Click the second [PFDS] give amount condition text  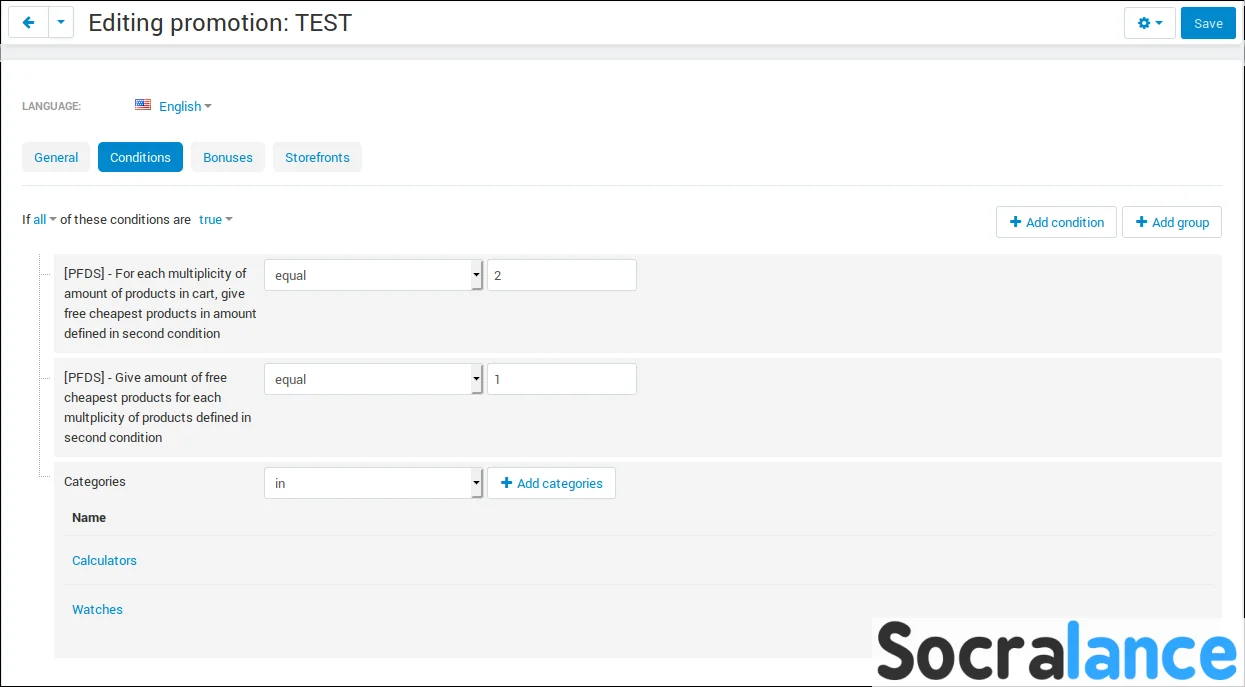click(x=158, y=407)
